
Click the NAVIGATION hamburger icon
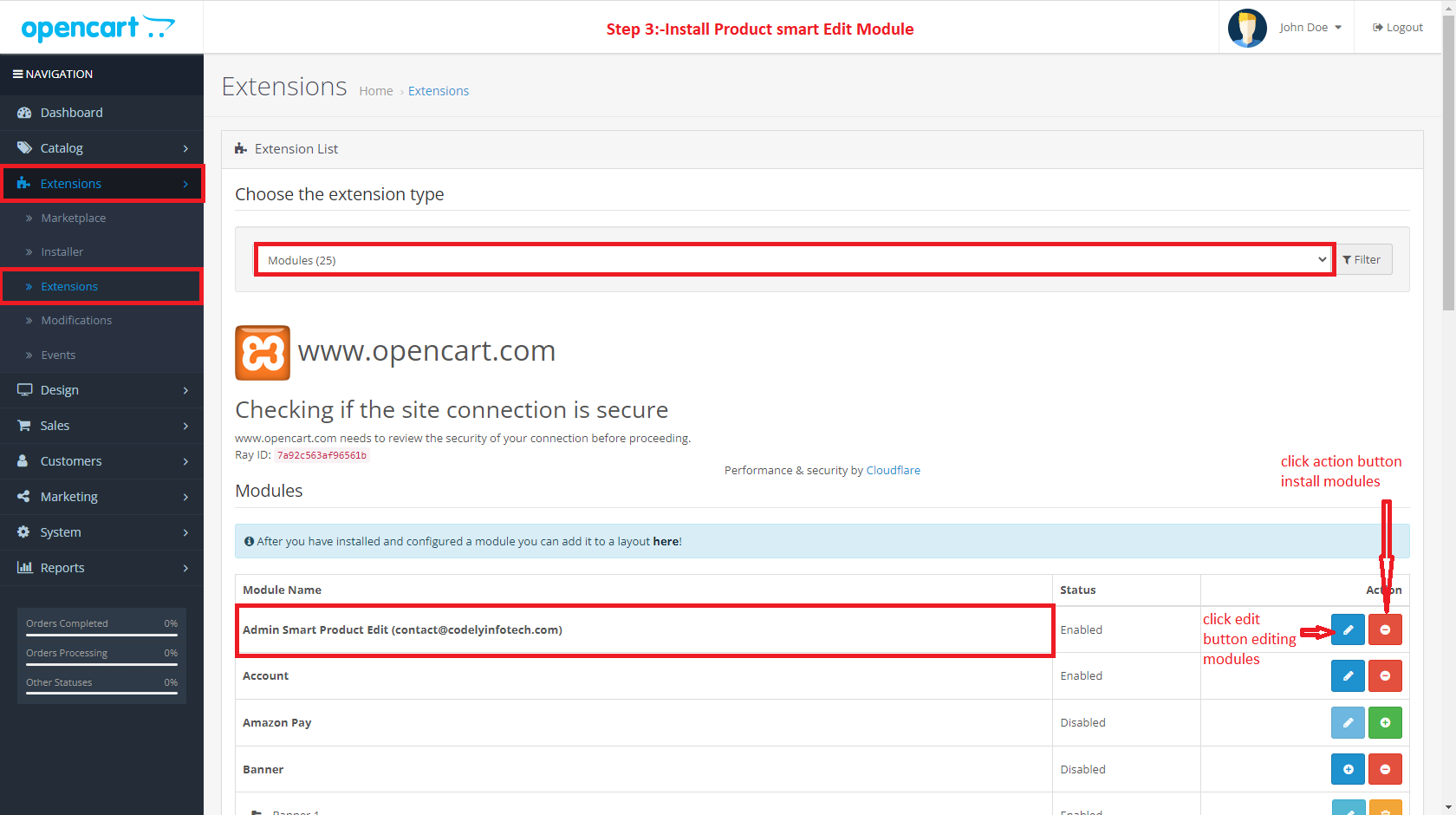[16, 74]
